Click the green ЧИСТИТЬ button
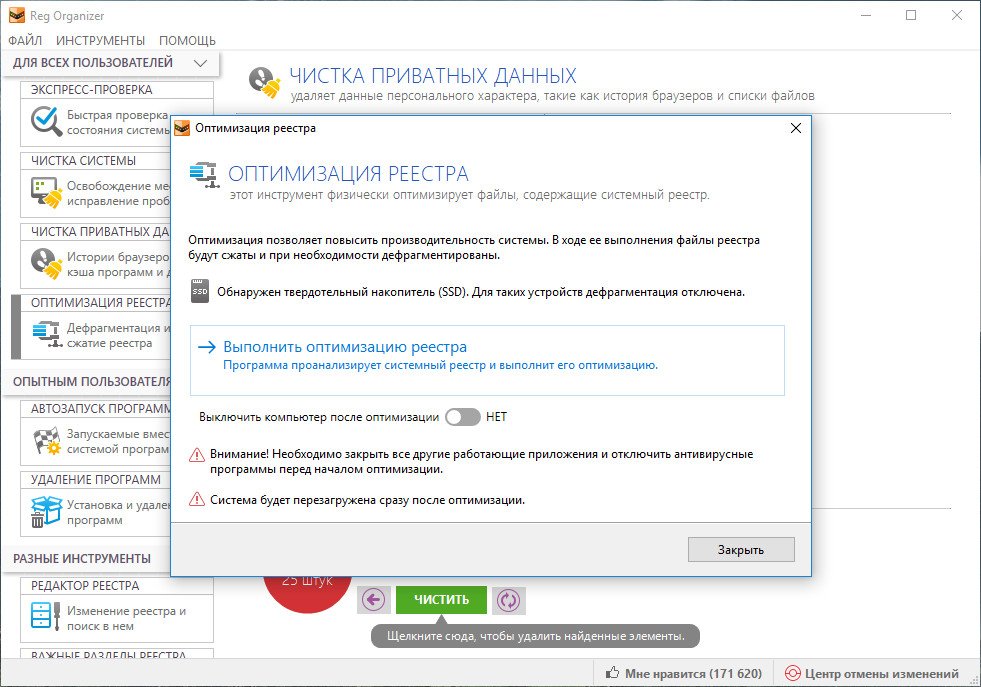 pyautogui.click(x=441, y=600)
